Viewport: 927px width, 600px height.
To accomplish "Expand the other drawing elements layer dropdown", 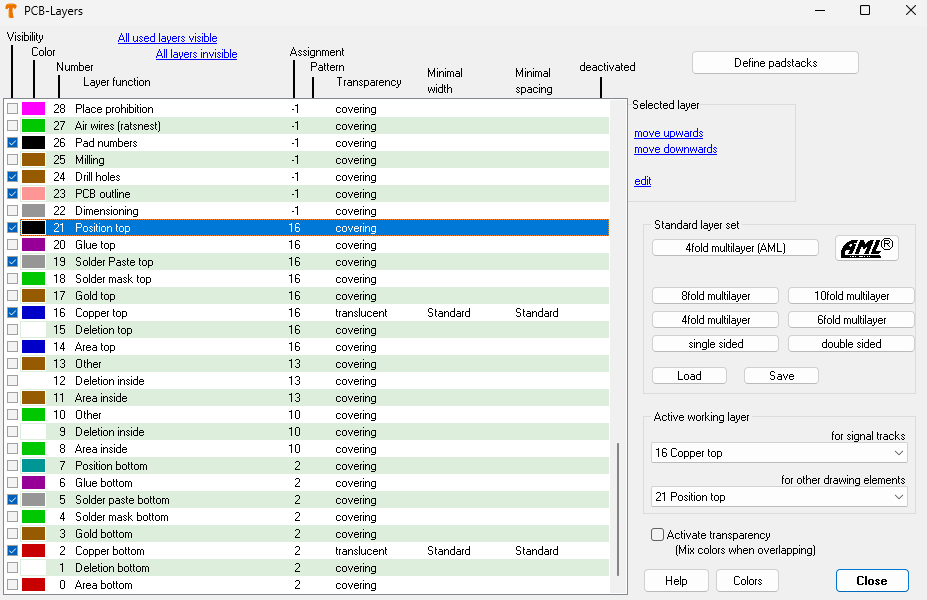I will click(x=778, y=497).
